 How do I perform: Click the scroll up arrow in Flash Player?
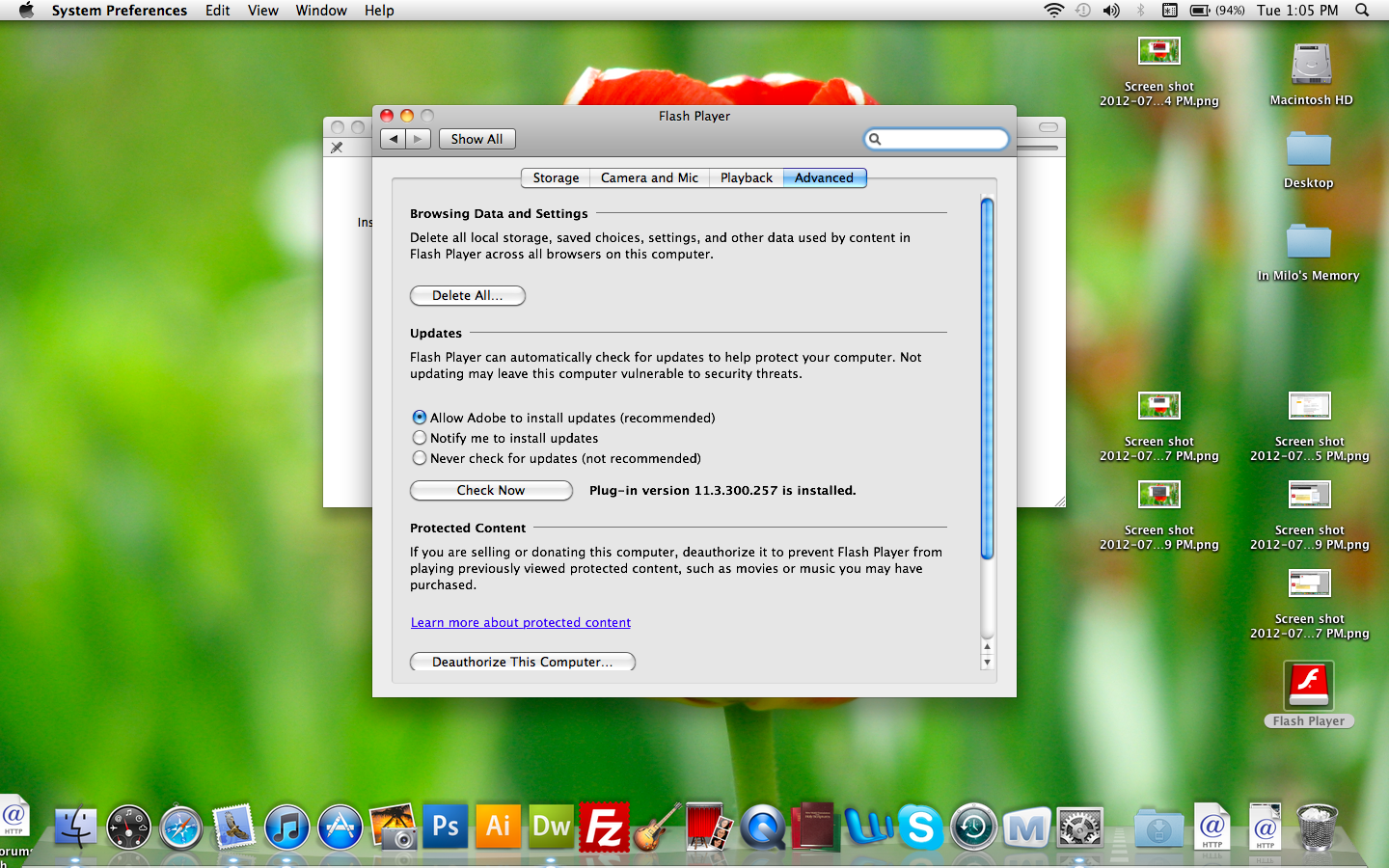[x=987, y=646]
